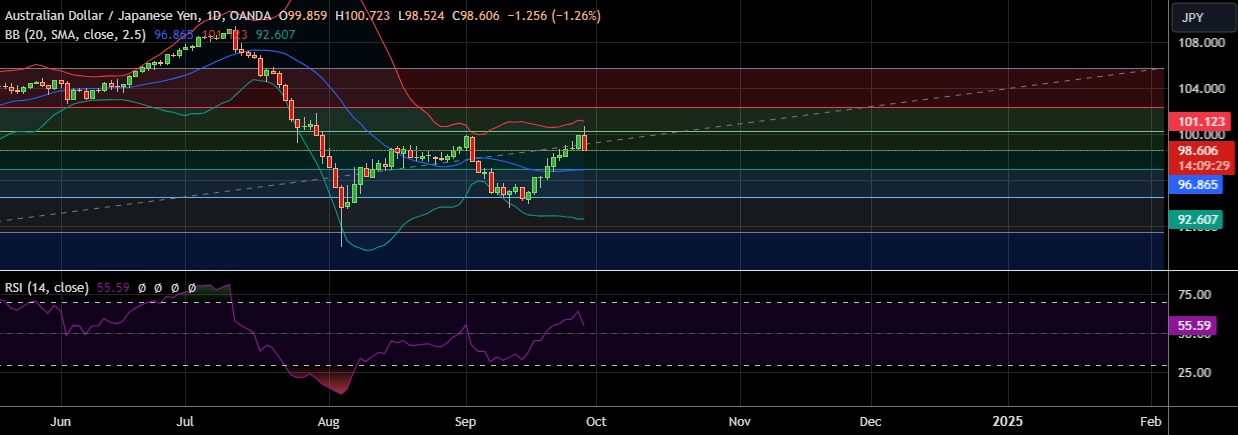The width and height of the screenshot is (1238, 435).
Task: Click the 55.59 value in RSI legend
Action: point(112,287)
